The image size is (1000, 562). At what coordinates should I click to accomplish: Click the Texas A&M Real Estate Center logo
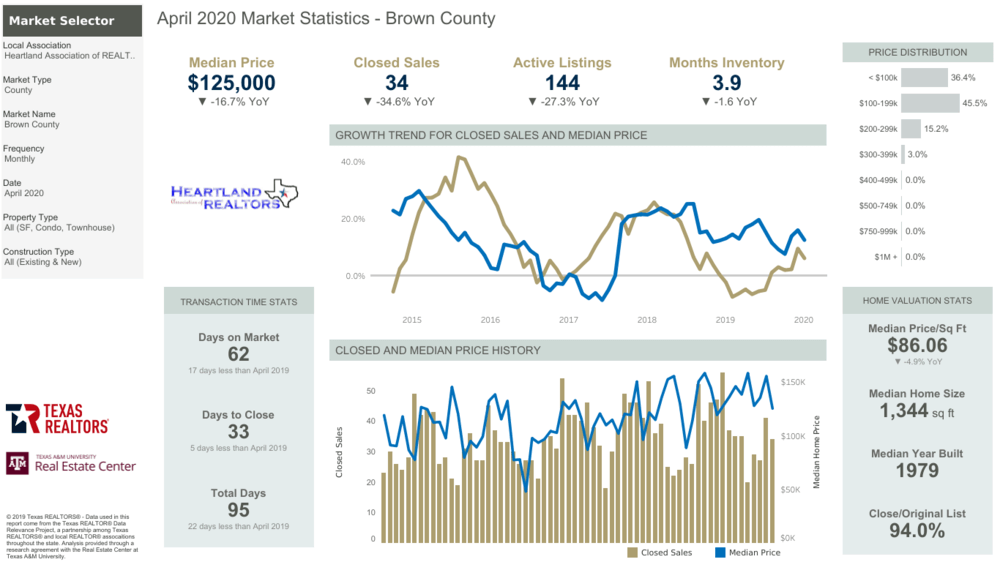pos(71,464)
